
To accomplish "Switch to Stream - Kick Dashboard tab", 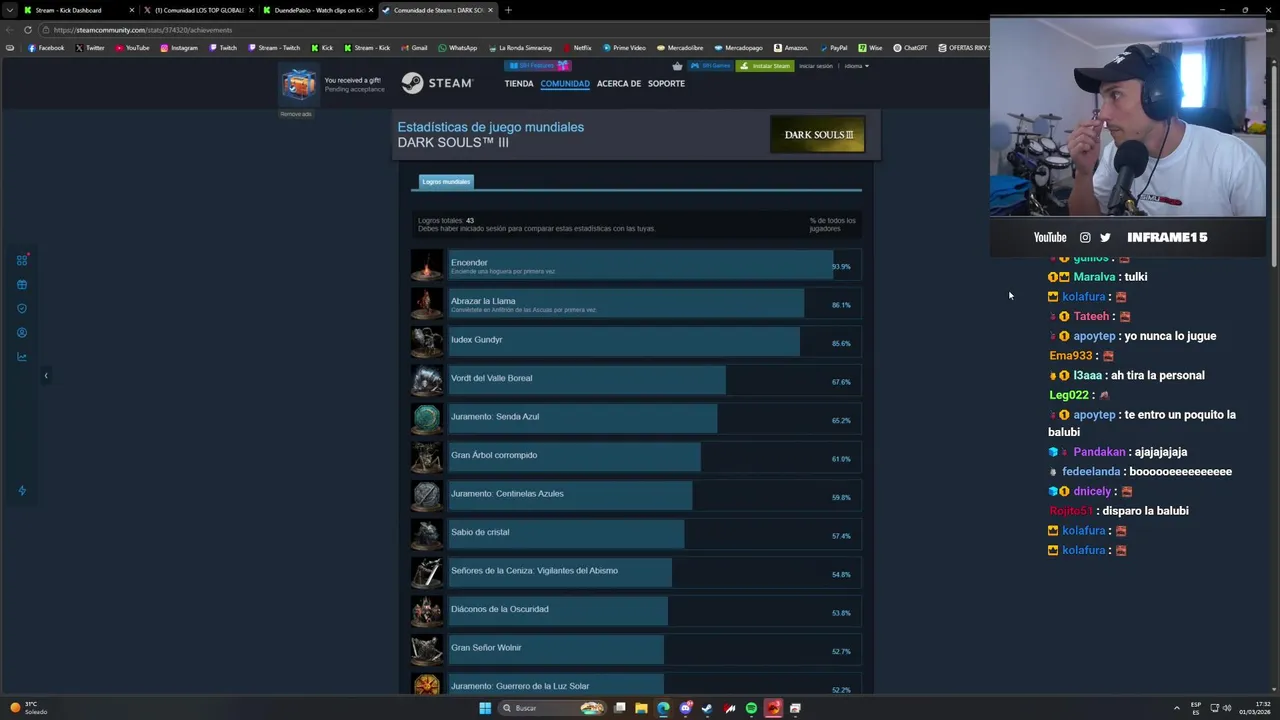I will point(79,10).
